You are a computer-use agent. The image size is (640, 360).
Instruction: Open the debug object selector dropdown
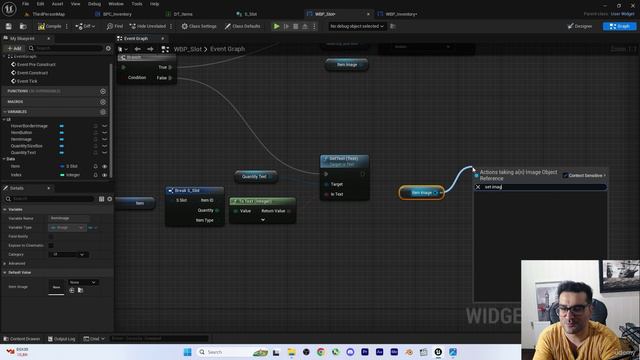click(357, 26)
